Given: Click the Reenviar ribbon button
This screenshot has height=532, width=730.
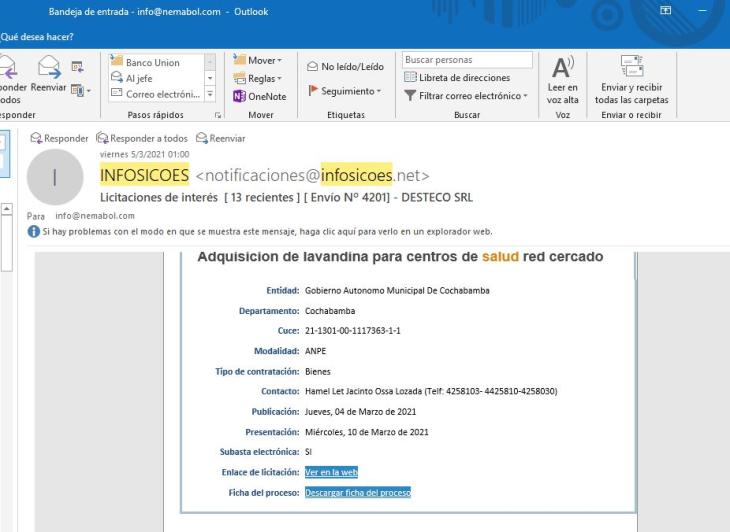Looking at the screenshot, I should [x=48, y=74].
